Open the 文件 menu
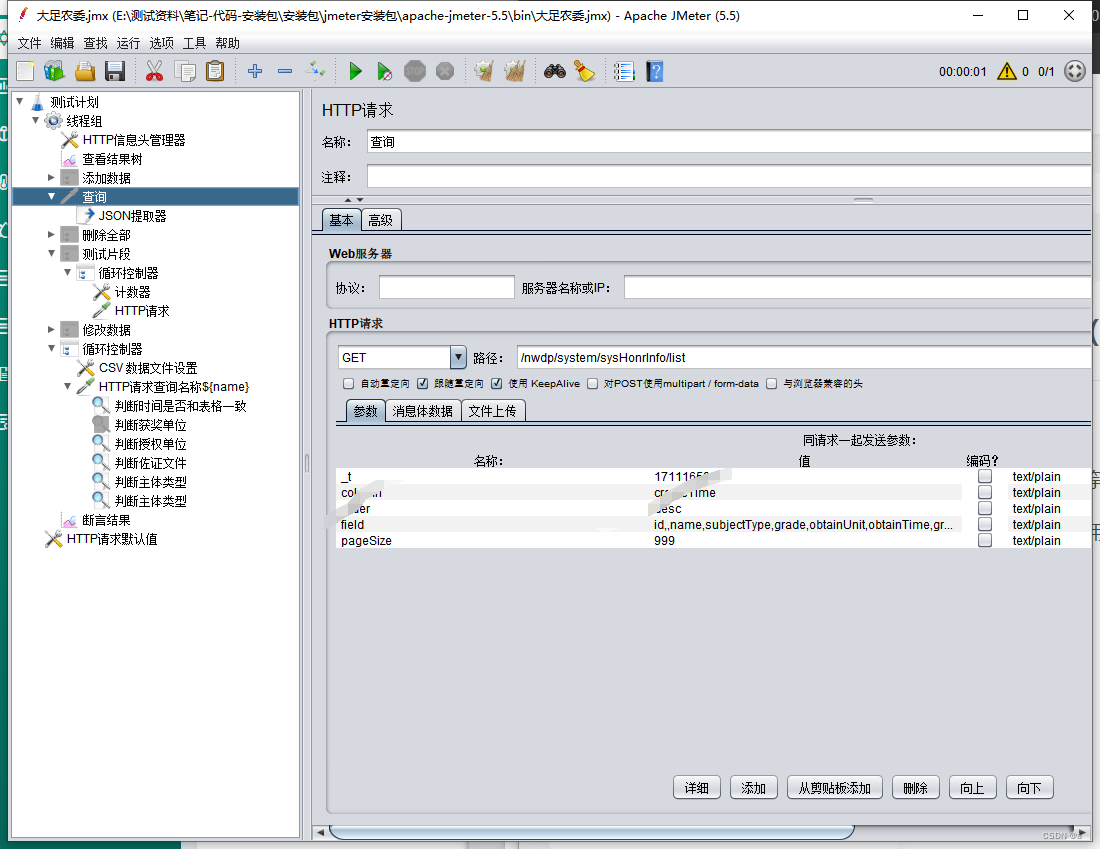The width and height of the screenshot is (1100, 849). pyautogui.click(x=29, y=43)
